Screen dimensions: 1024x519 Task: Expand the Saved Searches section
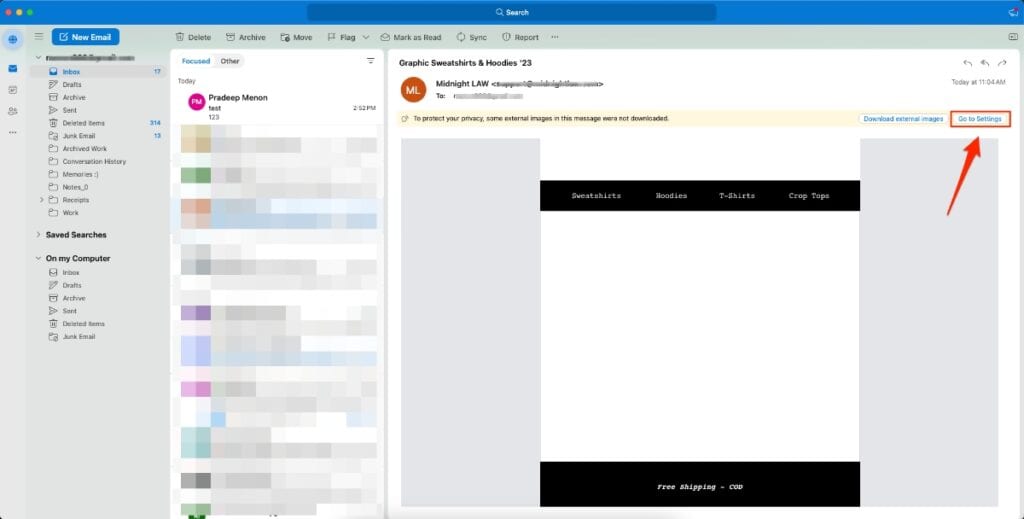[x=39, y=234]
